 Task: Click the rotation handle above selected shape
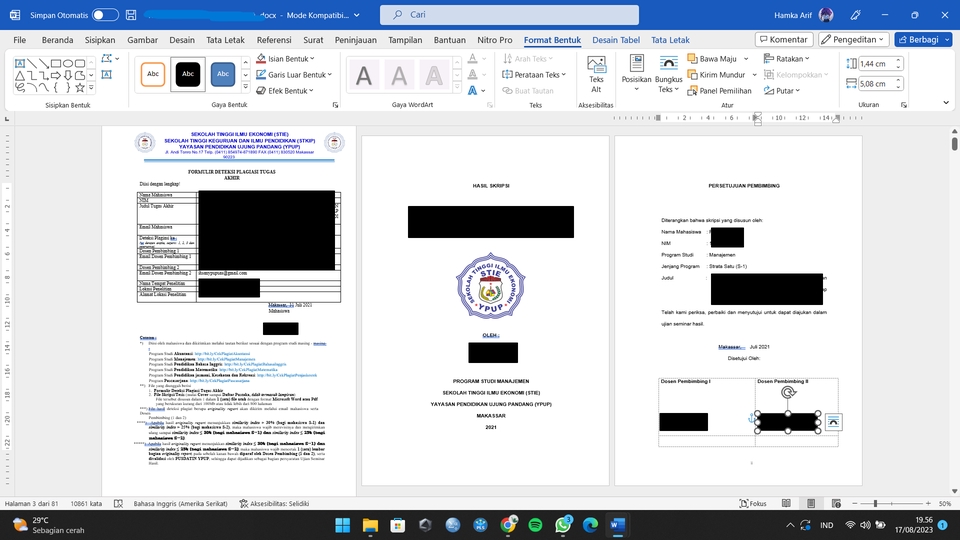[788, 392]
